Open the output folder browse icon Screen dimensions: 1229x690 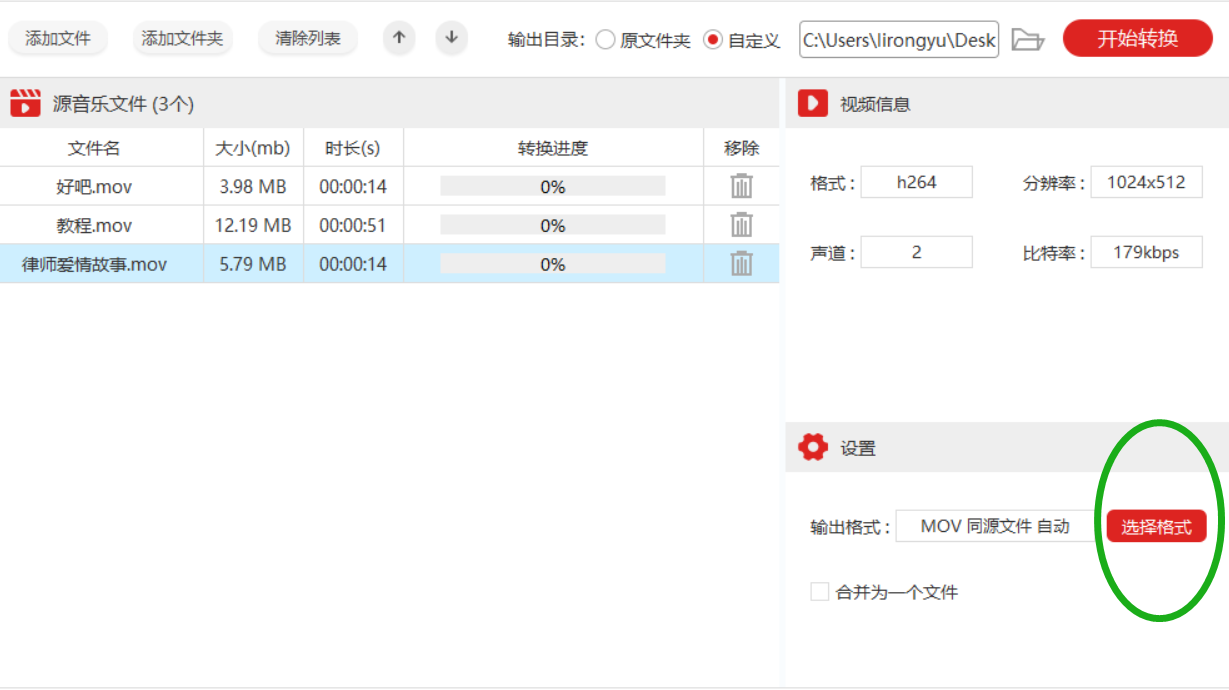(x=1027, y=40)
